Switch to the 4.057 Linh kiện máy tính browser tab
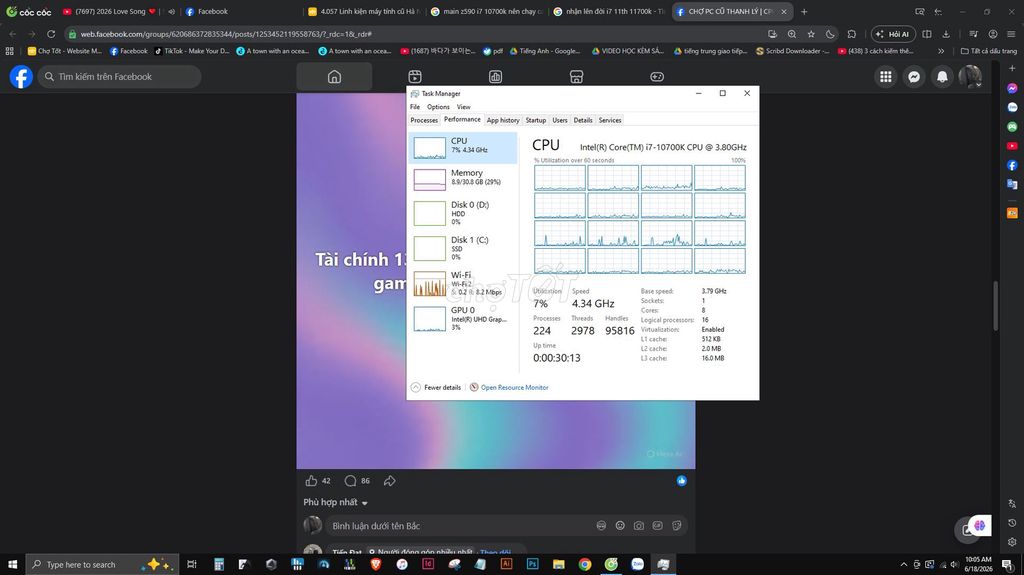 coord(364,12)
